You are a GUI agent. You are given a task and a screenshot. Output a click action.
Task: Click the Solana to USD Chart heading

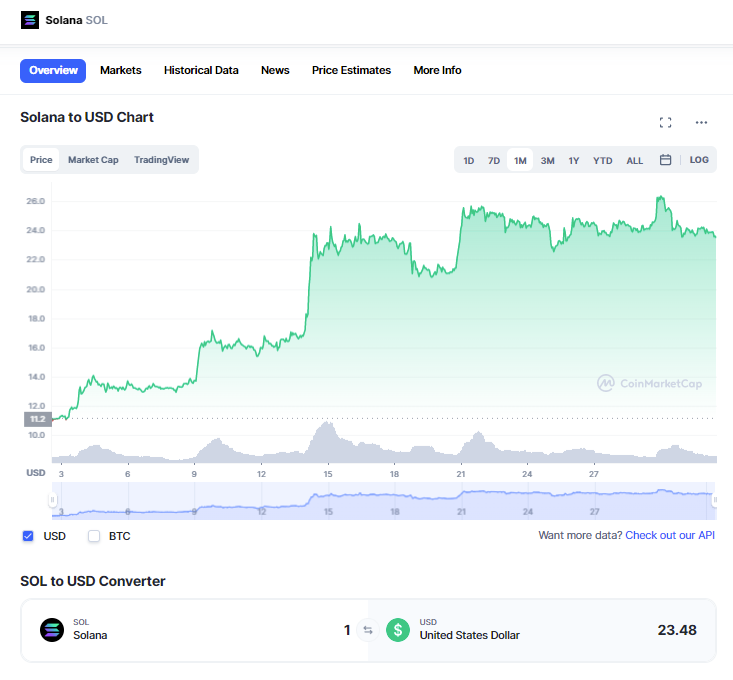pyautogui.click(x=86, y=117)
